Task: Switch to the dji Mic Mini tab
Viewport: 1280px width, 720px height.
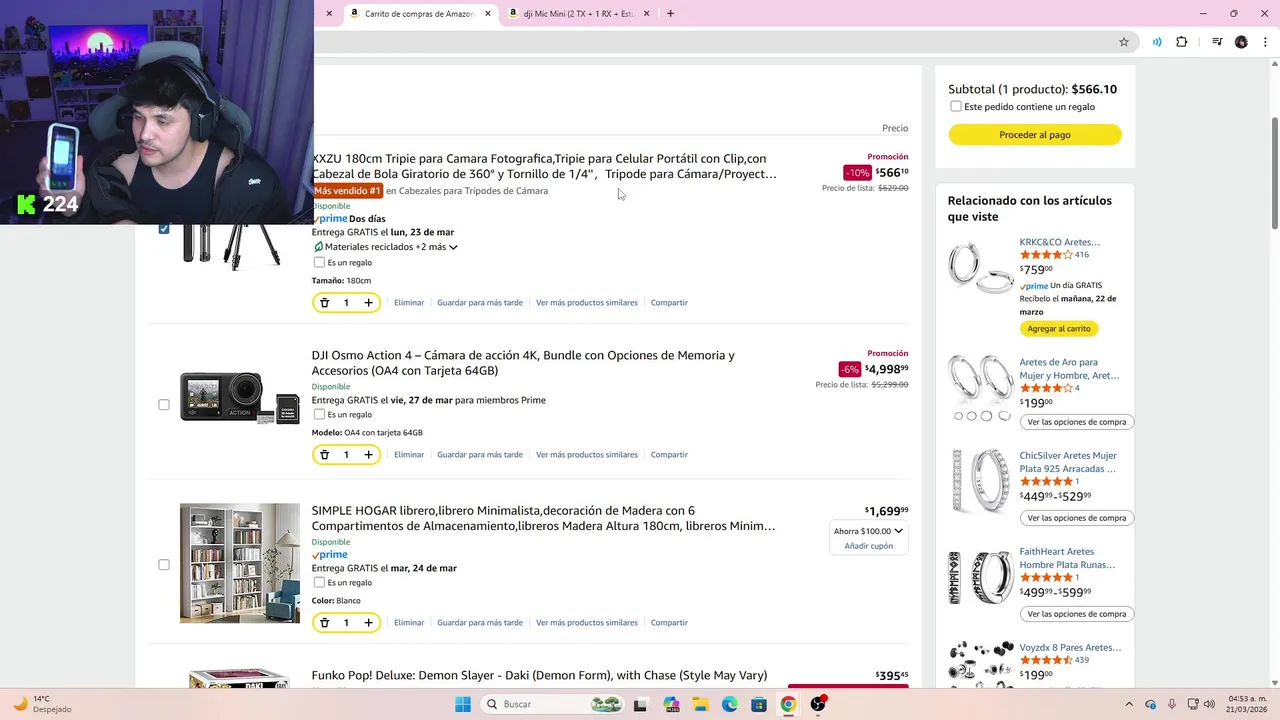Action: click(580, 14)
